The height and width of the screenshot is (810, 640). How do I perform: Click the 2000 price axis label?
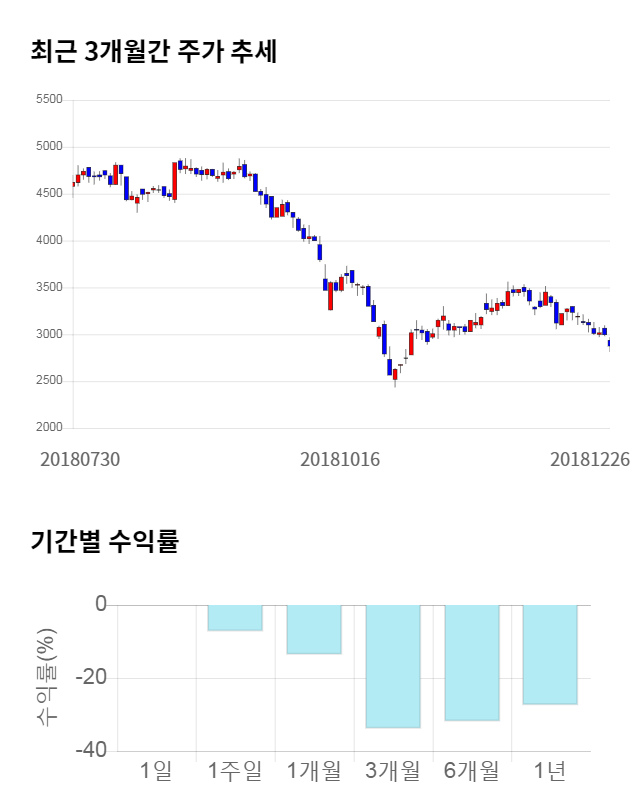(x=48, y=428)
